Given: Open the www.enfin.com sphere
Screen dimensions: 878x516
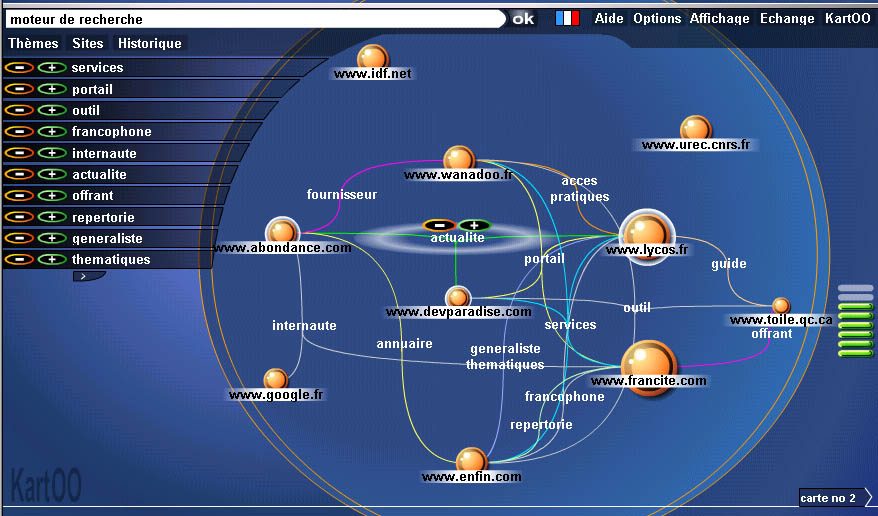Looking at the screenshot, I should click(x=471, y=460).
